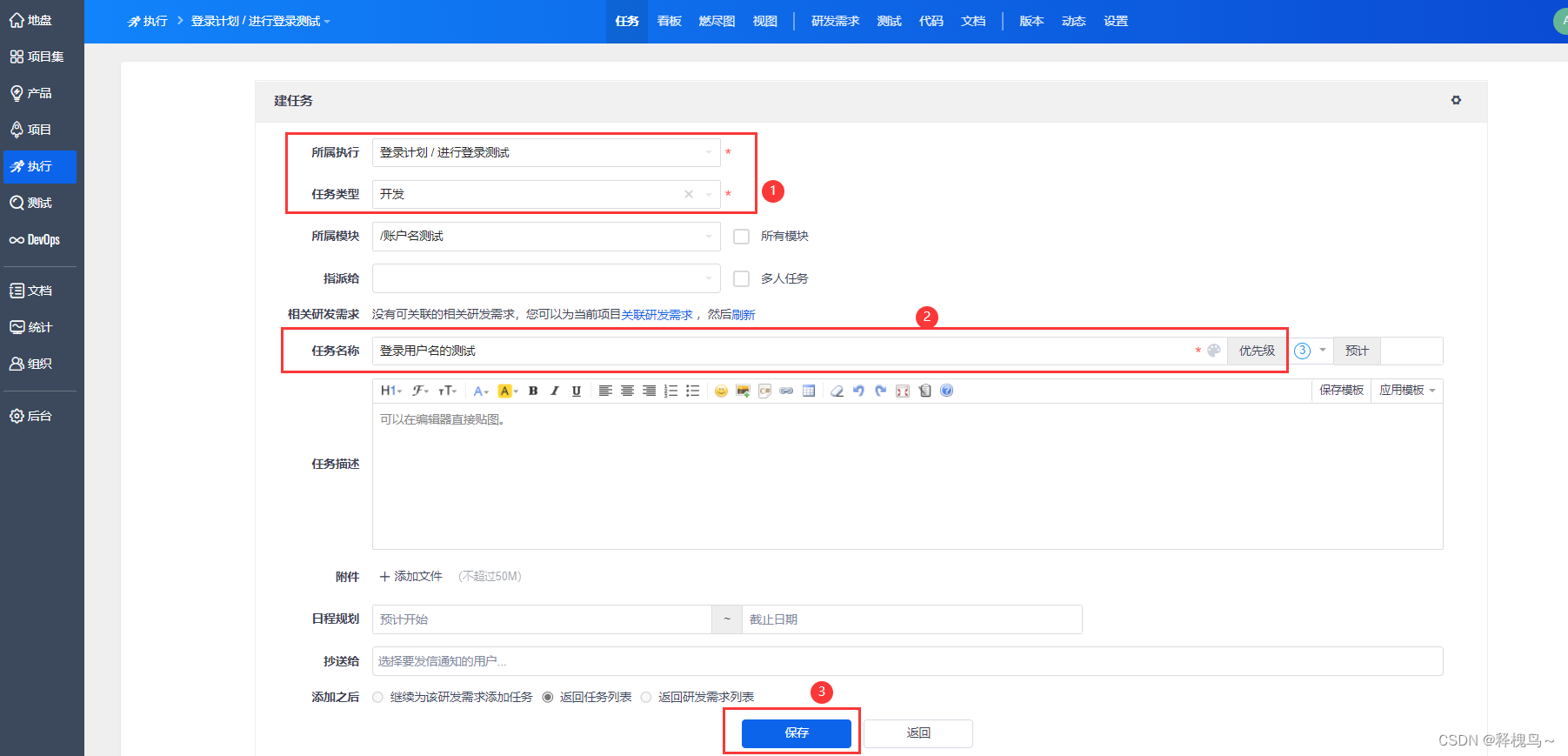The image size is (1568, 756).
Task: Open the 指派给 dropdown
Action: coord(546,278)
